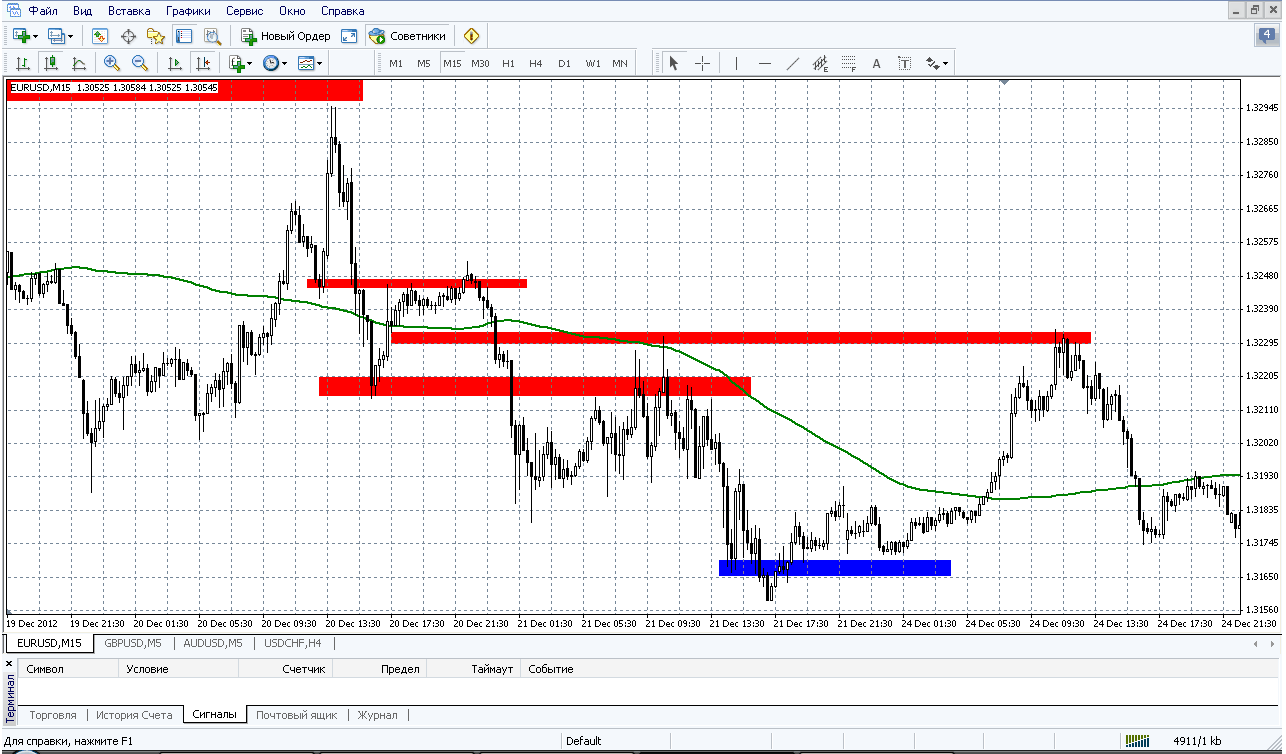This screenshot has height=754, width=1286.
Task: Switch to candlestick chart display
Action: [x=51, y=63]
